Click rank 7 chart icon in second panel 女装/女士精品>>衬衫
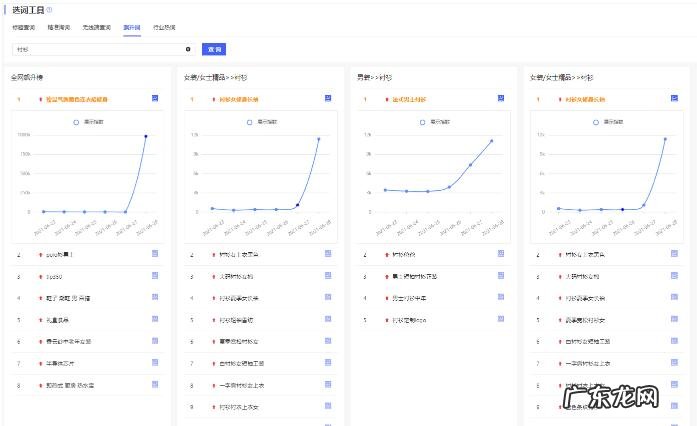697x426 pixels. pyautogui.click(x=328, y=362)
